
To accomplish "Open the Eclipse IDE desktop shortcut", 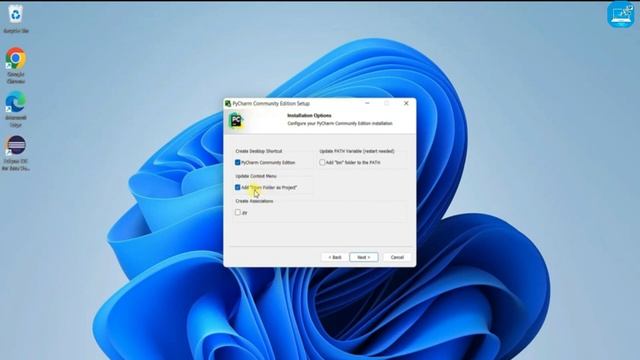I will tap(16, 153).
